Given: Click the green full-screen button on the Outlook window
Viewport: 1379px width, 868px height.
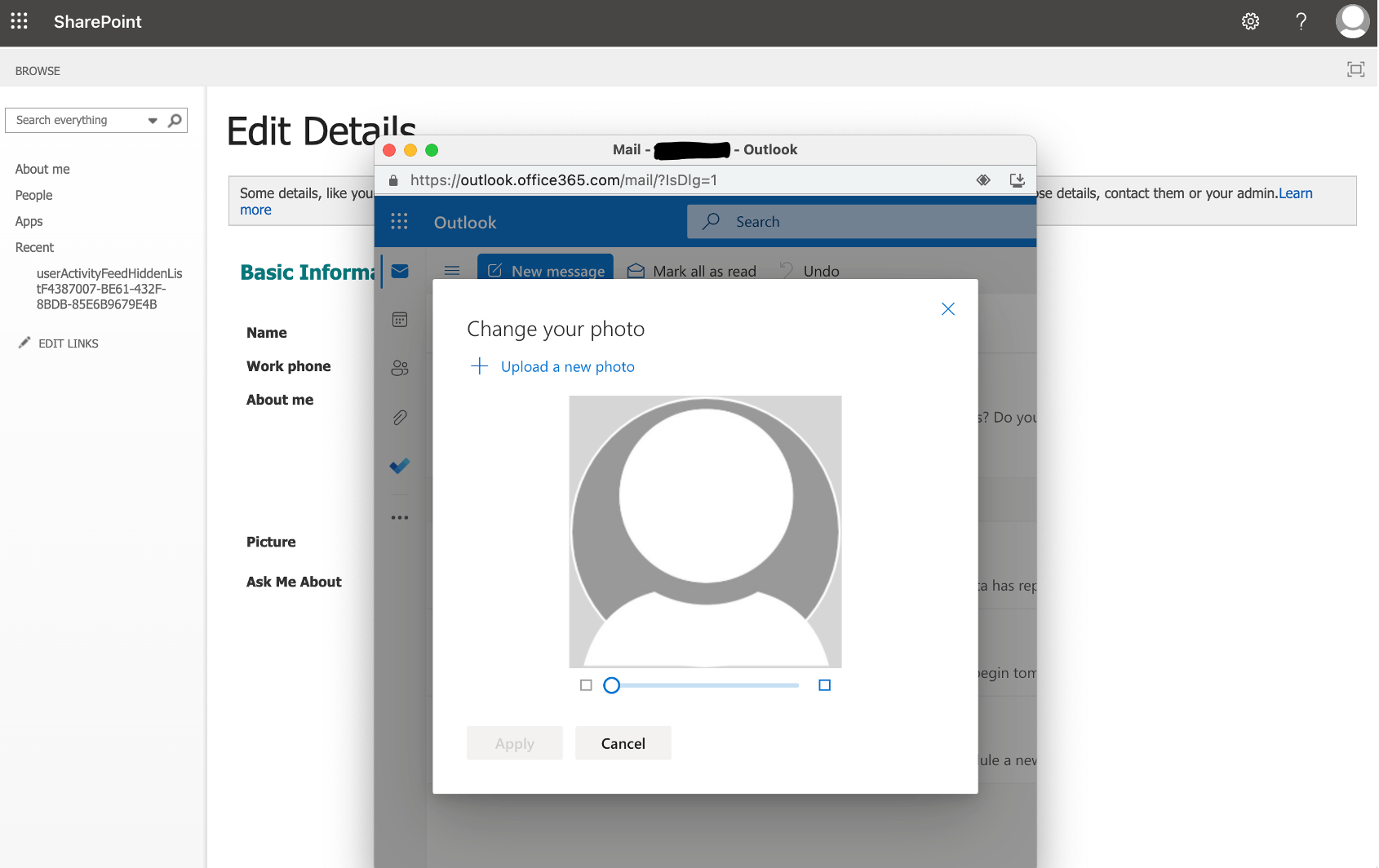Looking at the screenshot, I should point(432,150).
